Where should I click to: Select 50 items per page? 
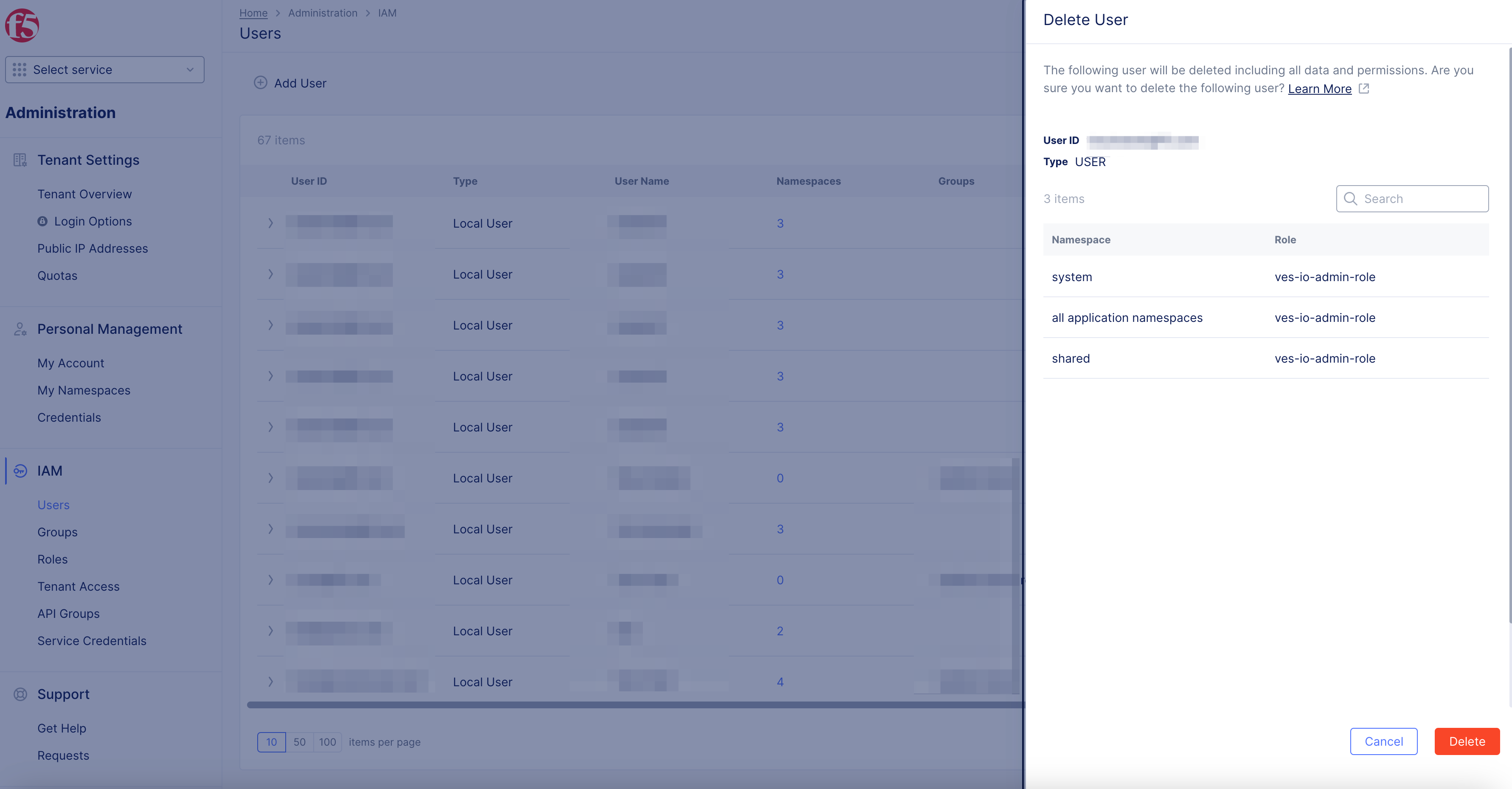point(299,742)
